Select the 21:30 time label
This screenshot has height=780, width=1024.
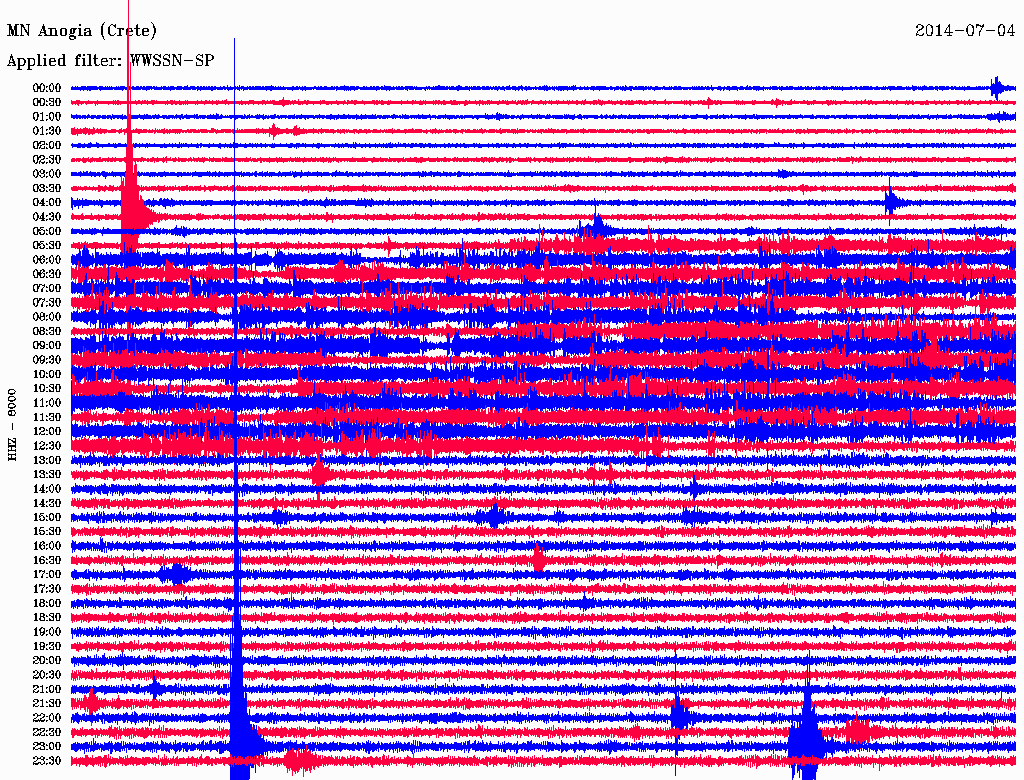click(x=47, y=704)
